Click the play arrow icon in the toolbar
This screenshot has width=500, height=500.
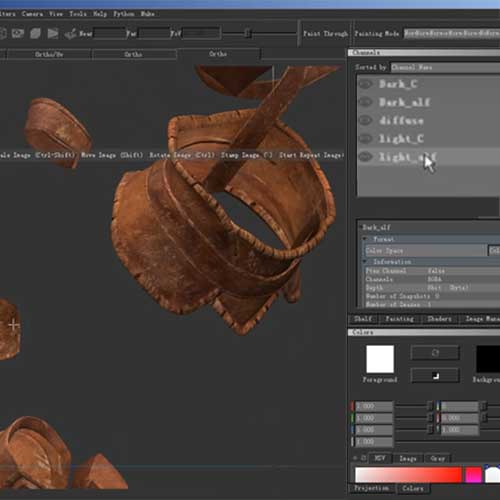(x=53, y=33)
